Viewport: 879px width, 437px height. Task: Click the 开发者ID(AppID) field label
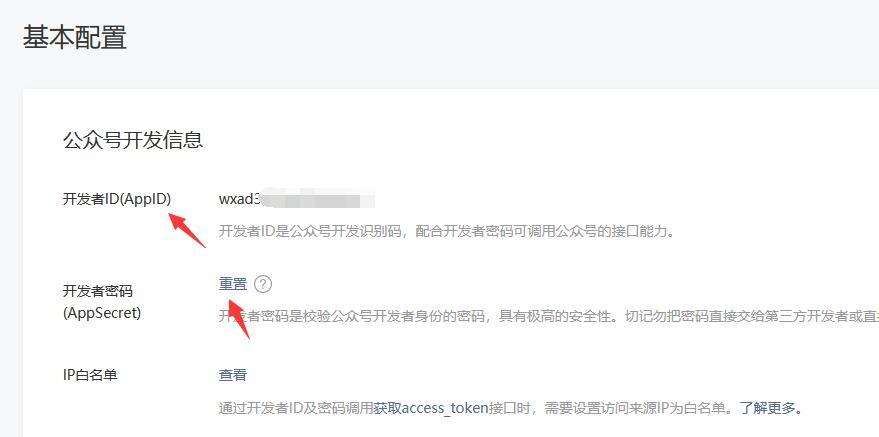(x=117, y=199)
